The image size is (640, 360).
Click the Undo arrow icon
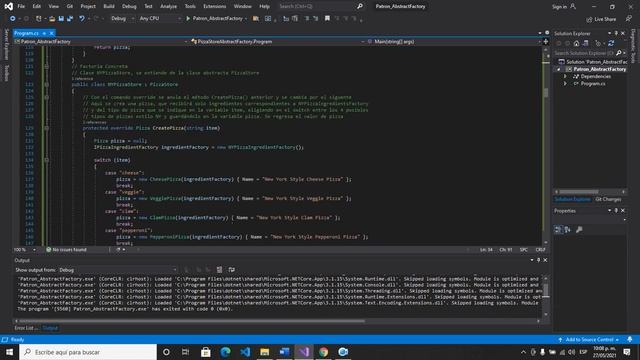coord(82,19)
